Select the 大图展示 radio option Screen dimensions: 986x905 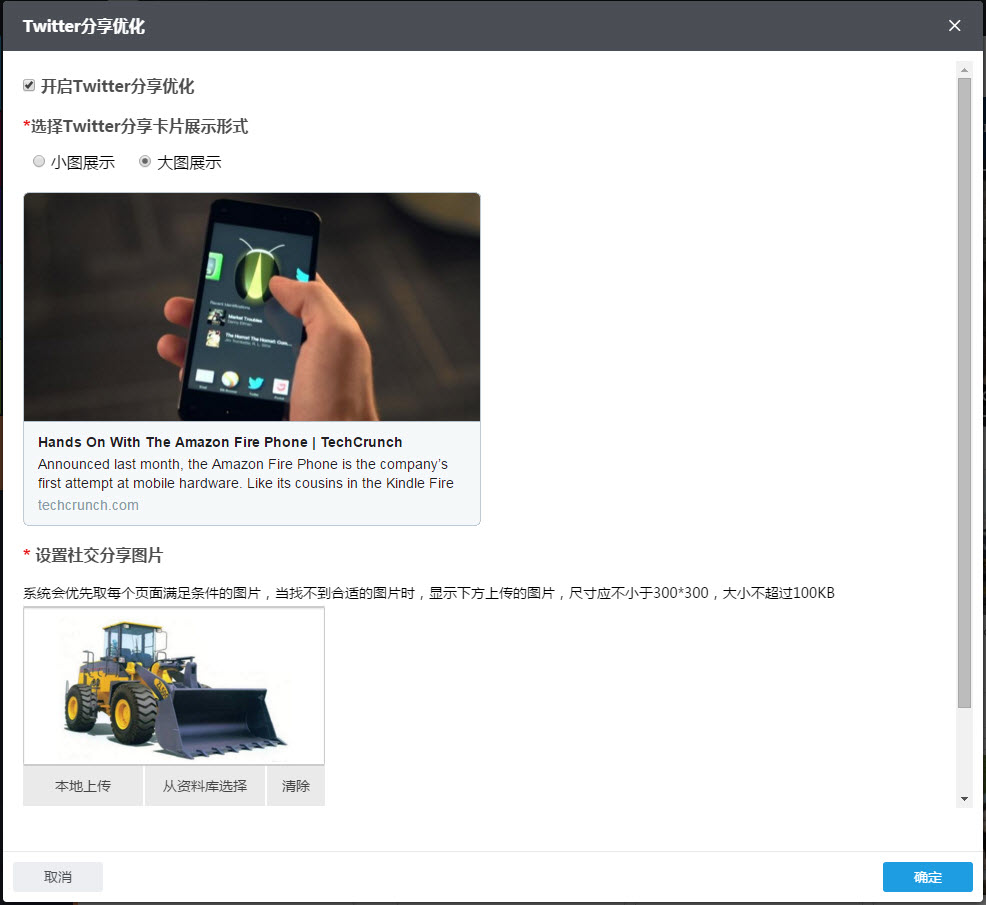pos(145,161)
